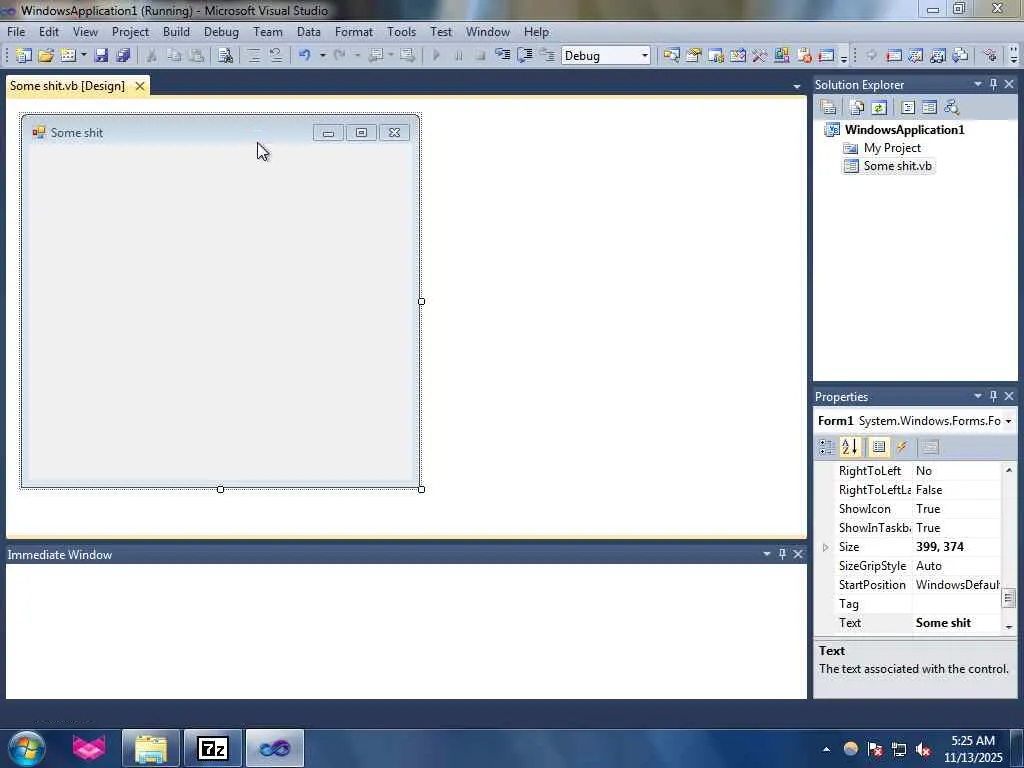Click the Uncomment Lines toolbar icon
The image size is (1024, 768).
pyautogui.click(x=276, y=56)
